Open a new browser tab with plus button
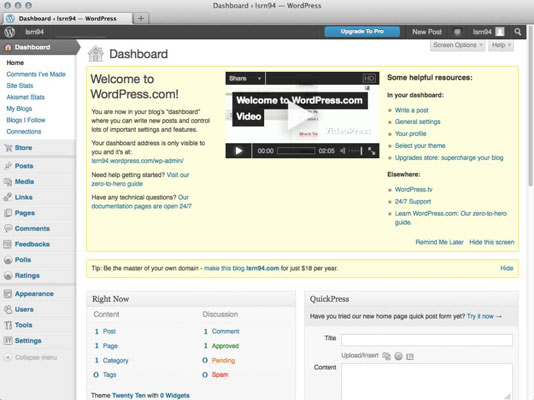The height and width of the screenshot is (400, 534). coord(141,18)
